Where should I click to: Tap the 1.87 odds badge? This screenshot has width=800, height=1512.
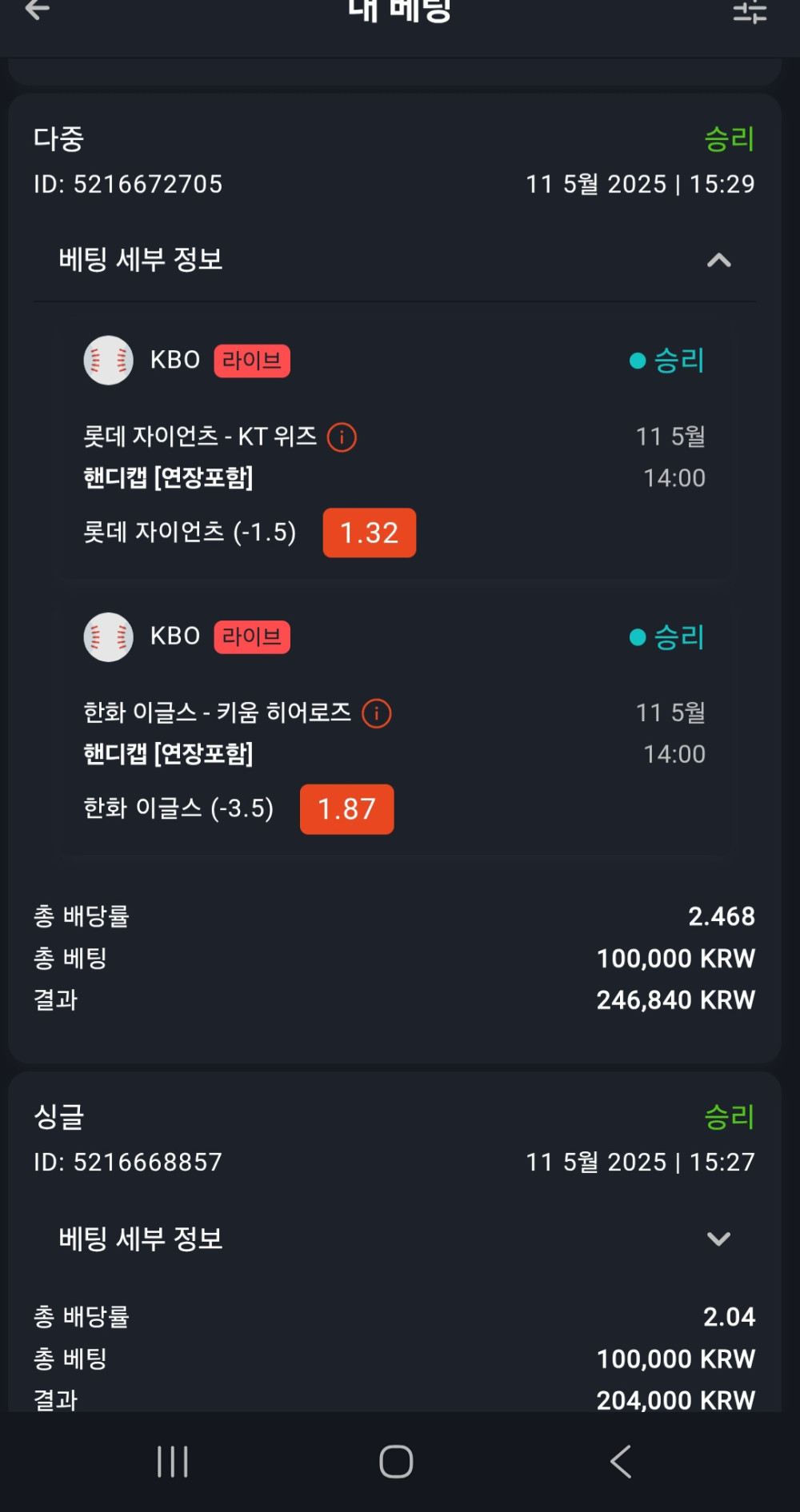346,809
